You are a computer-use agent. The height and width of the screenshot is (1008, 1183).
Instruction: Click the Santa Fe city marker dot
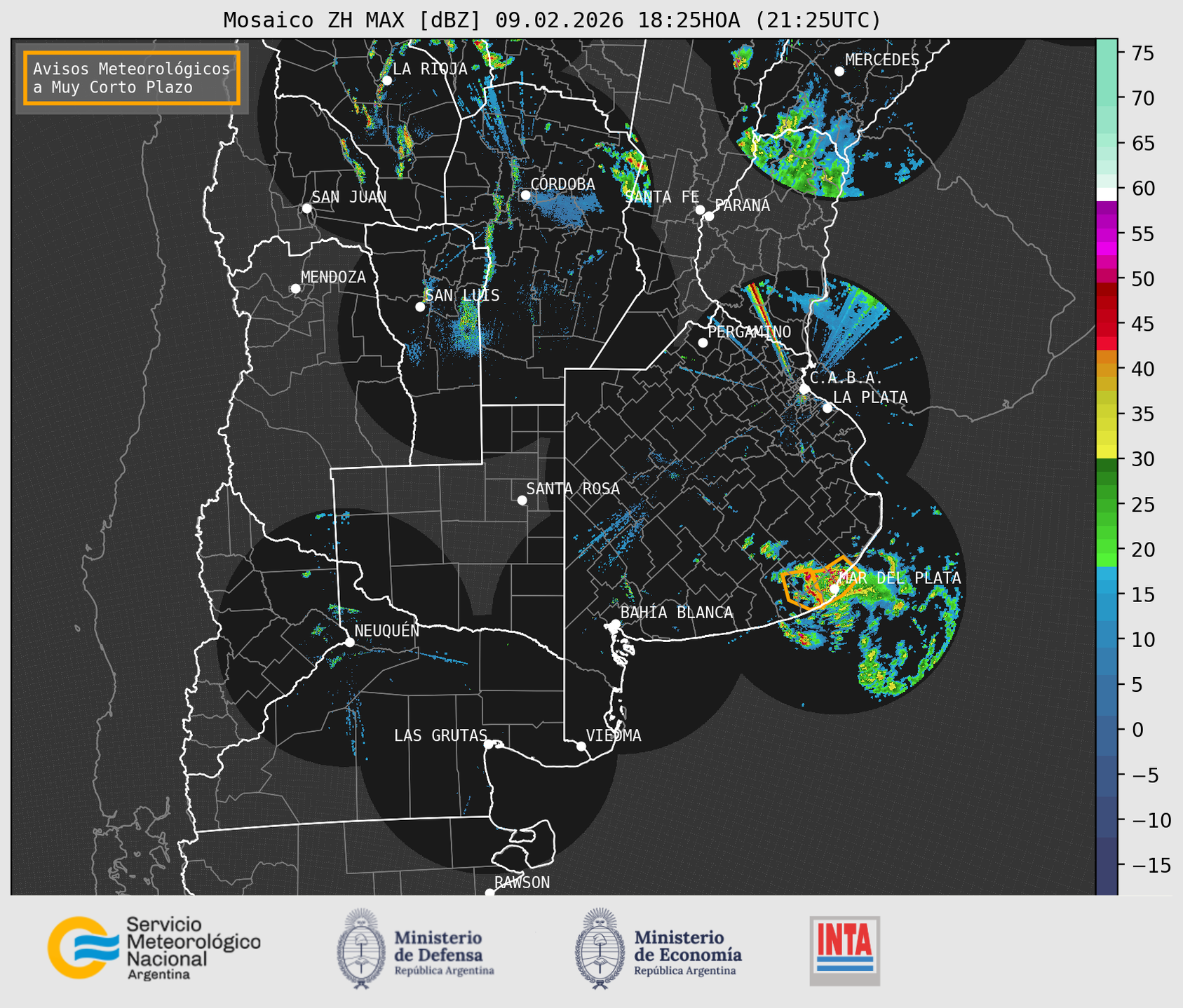(x=700, y=210)
